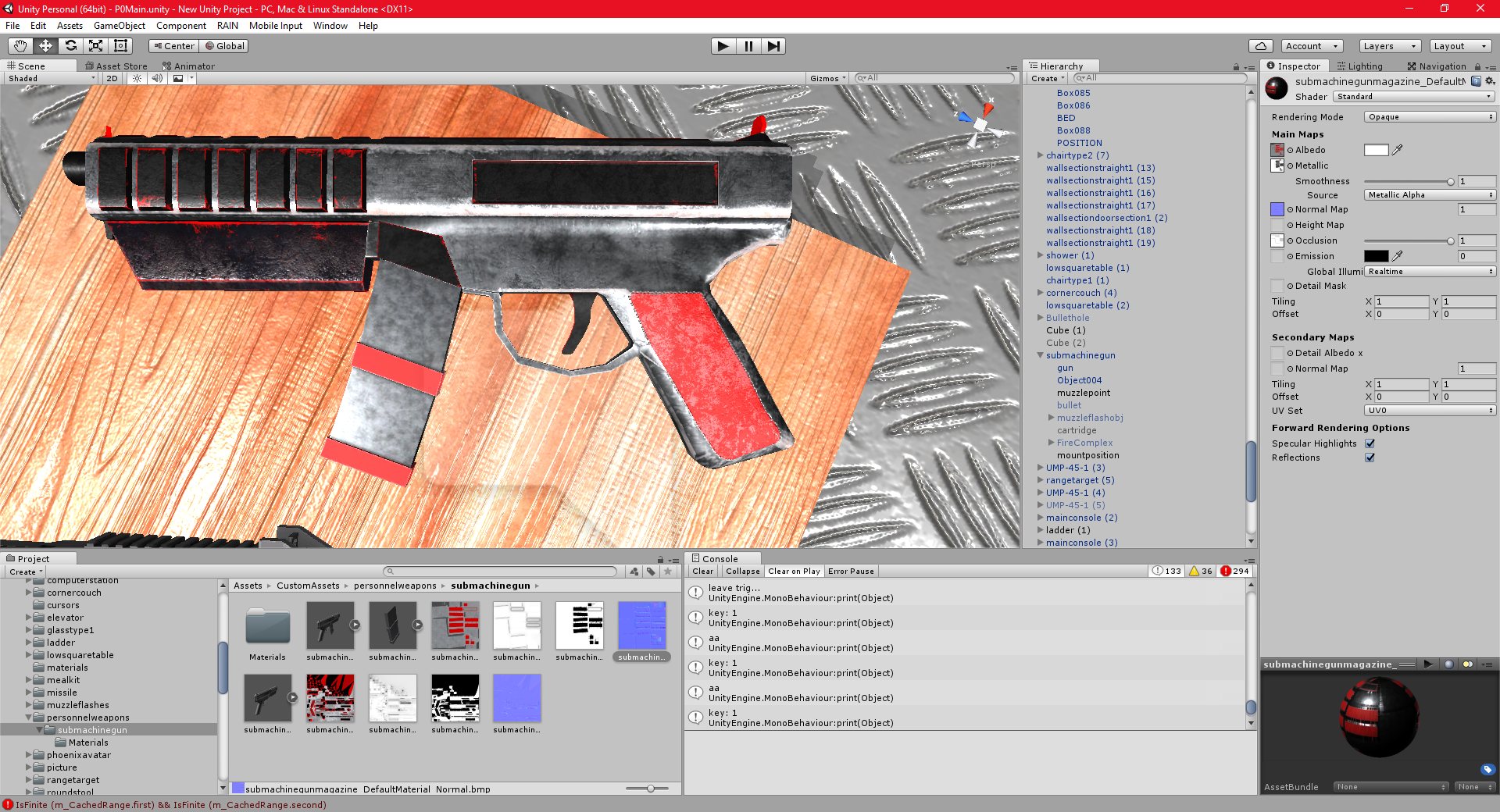Open Global Illumination Realtime dropdown

pyautogui.click(x=1430, y=272)
